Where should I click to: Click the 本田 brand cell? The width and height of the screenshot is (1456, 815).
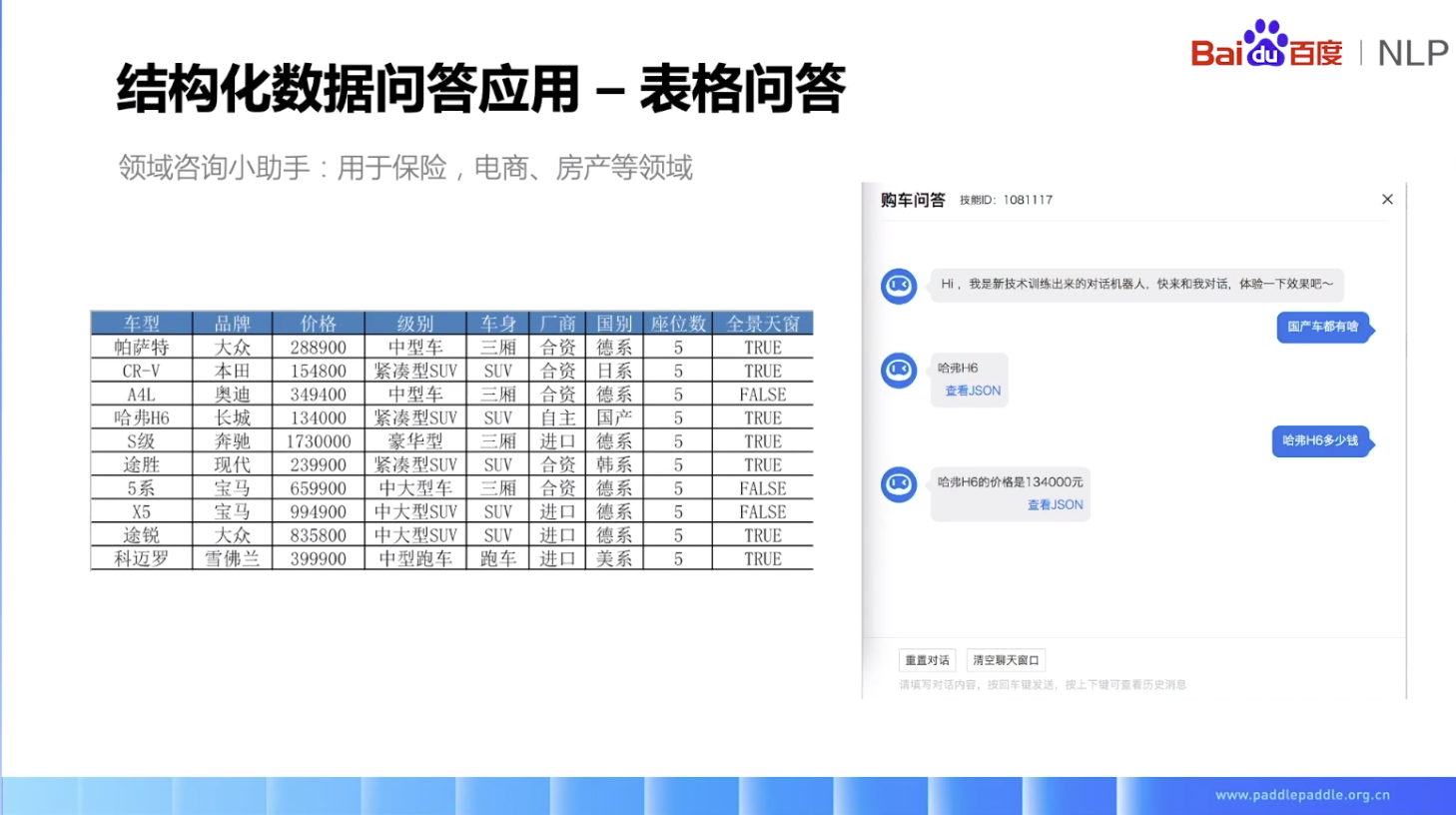click(x=233, y=371)
